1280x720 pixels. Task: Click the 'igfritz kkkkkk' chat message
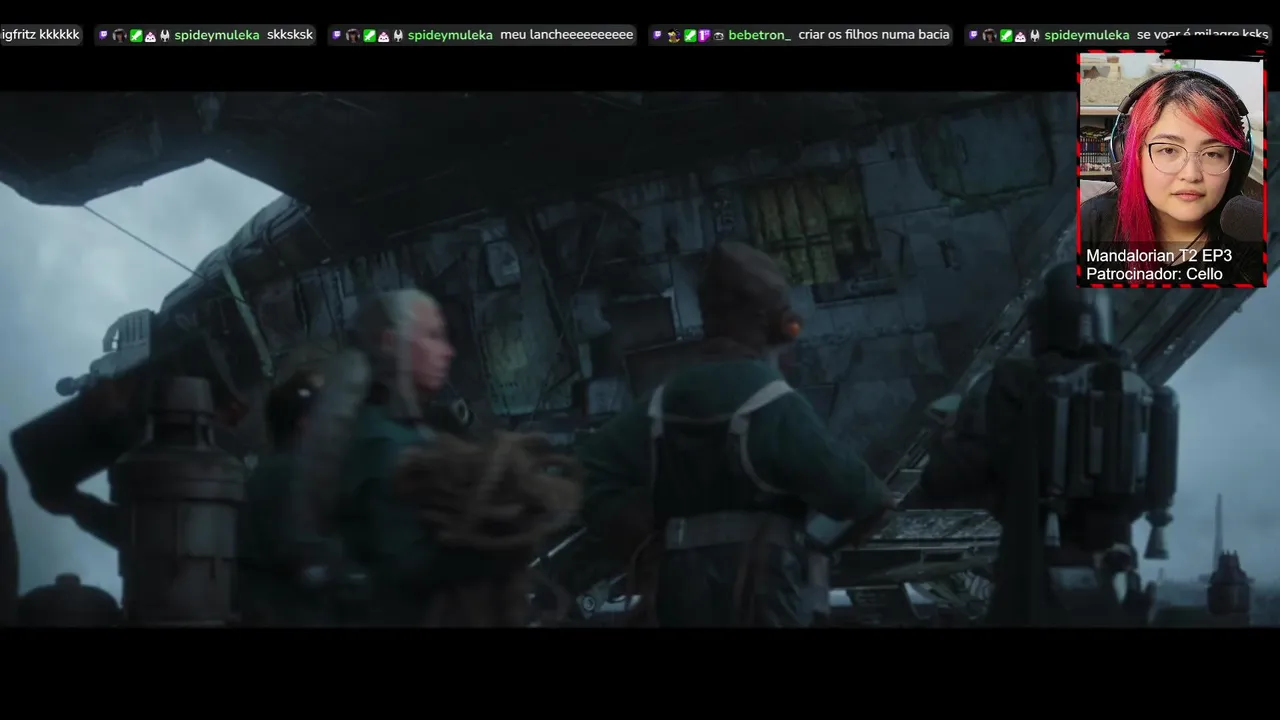tap(40, 35)
